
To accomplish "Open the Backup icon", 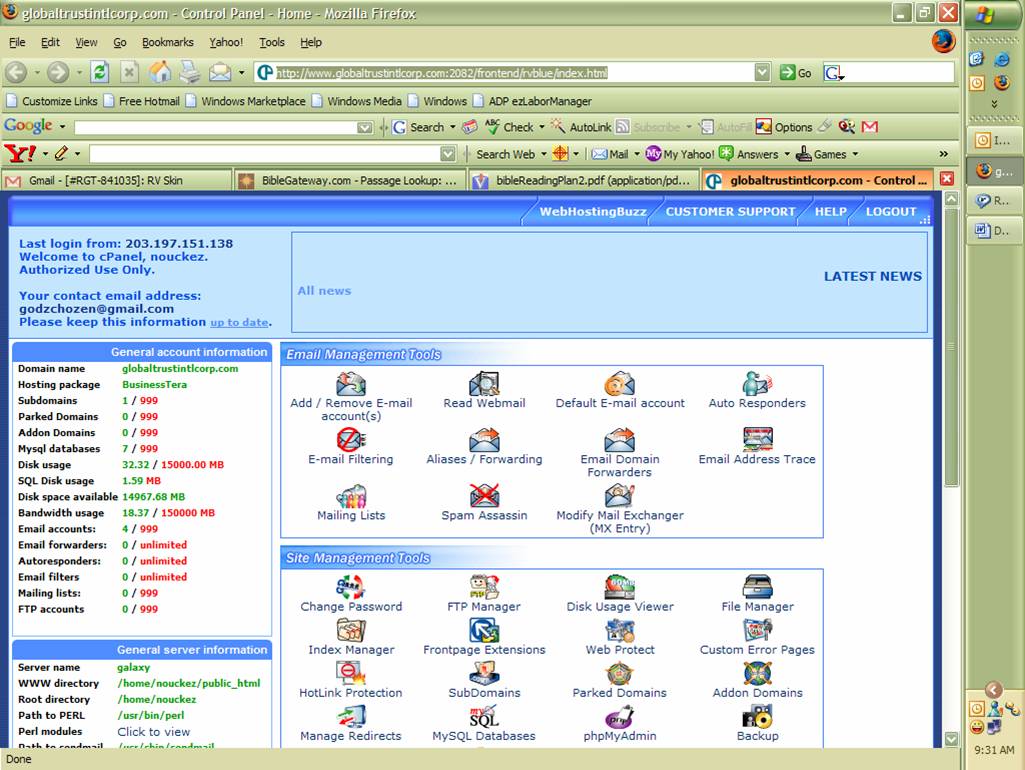I will tap(757, 717).
